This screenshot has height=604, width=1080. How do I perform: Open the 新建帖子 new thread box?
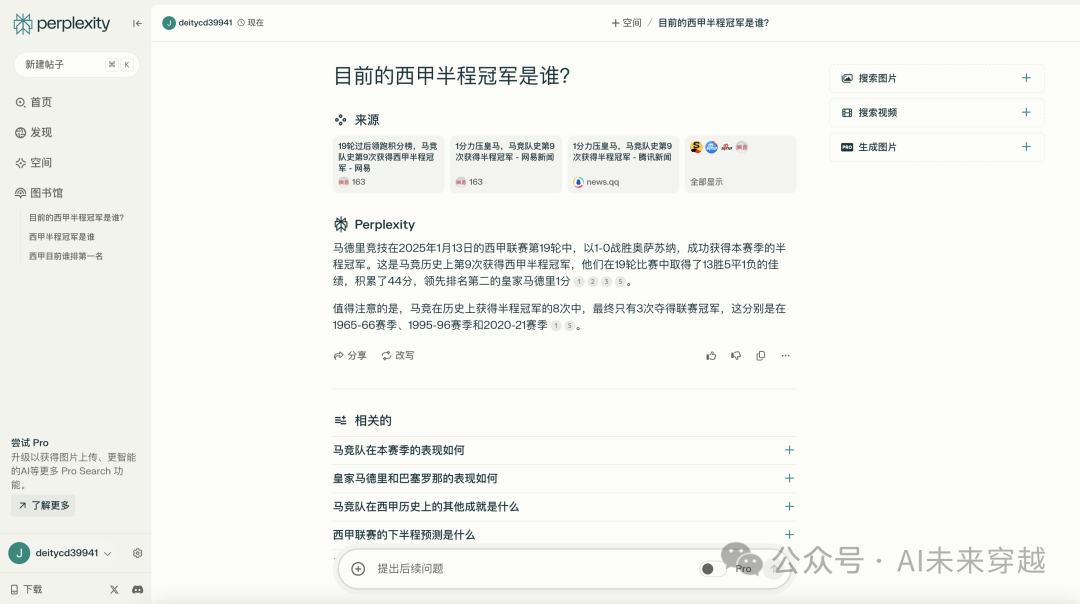(76, 65)
